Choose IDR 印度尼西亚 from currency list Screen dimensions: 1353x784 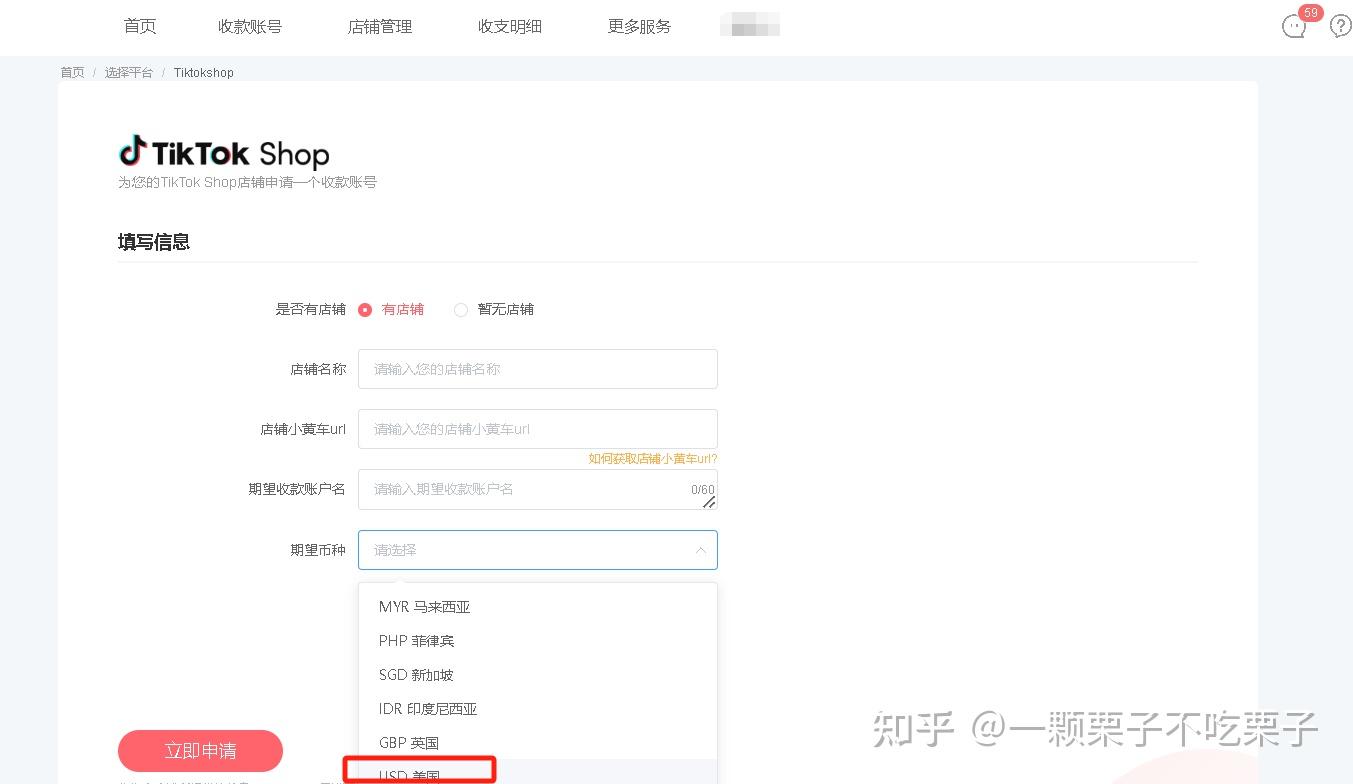tap(538, 709)
